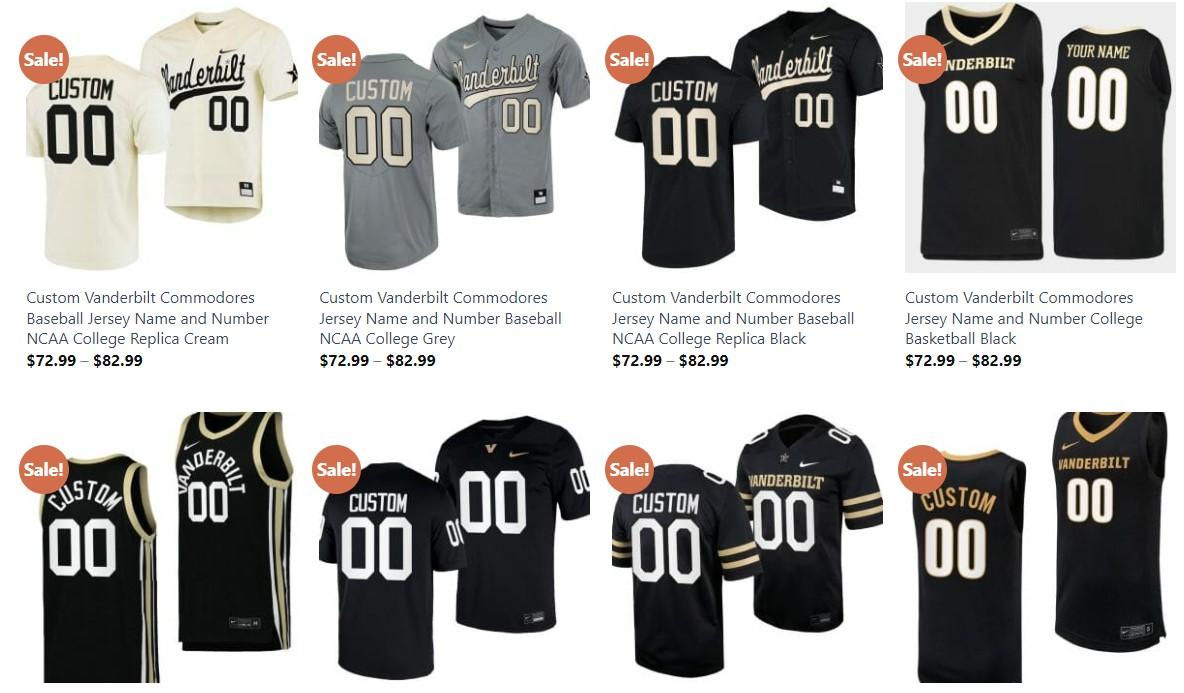This screenshot has width=1184, height=693.
Task: Click Sale badge on grey baseball jersey
Action: tap(336, 59)
